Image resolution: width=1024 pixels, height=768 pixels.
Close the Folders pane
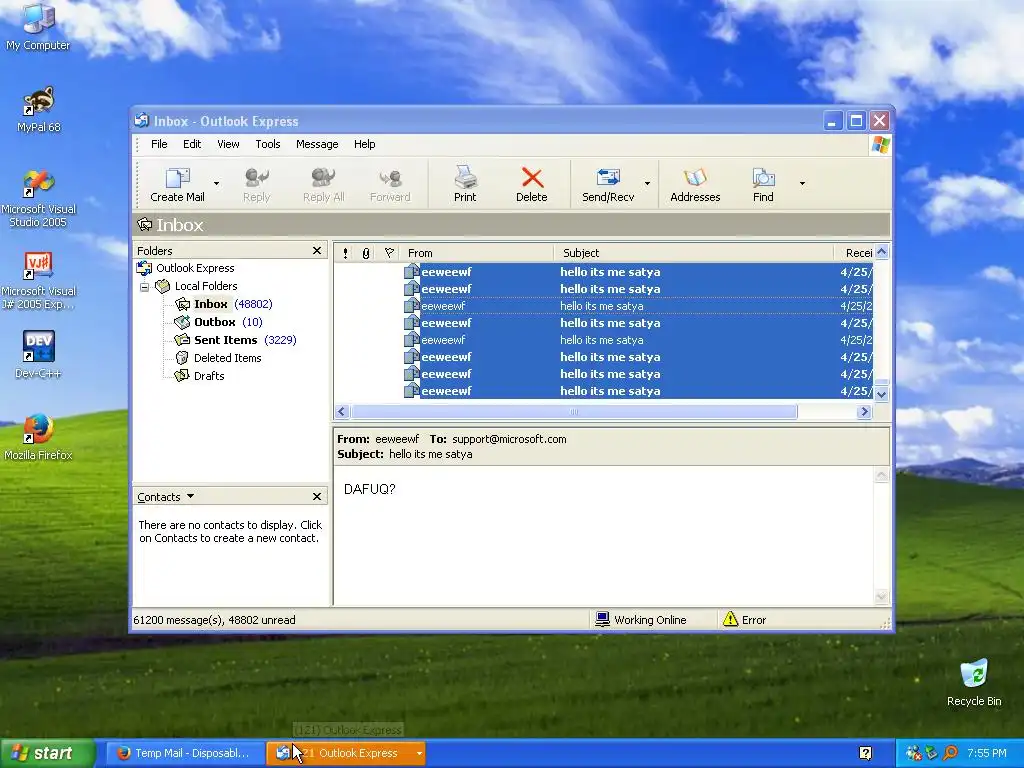[x=317, y=251]
